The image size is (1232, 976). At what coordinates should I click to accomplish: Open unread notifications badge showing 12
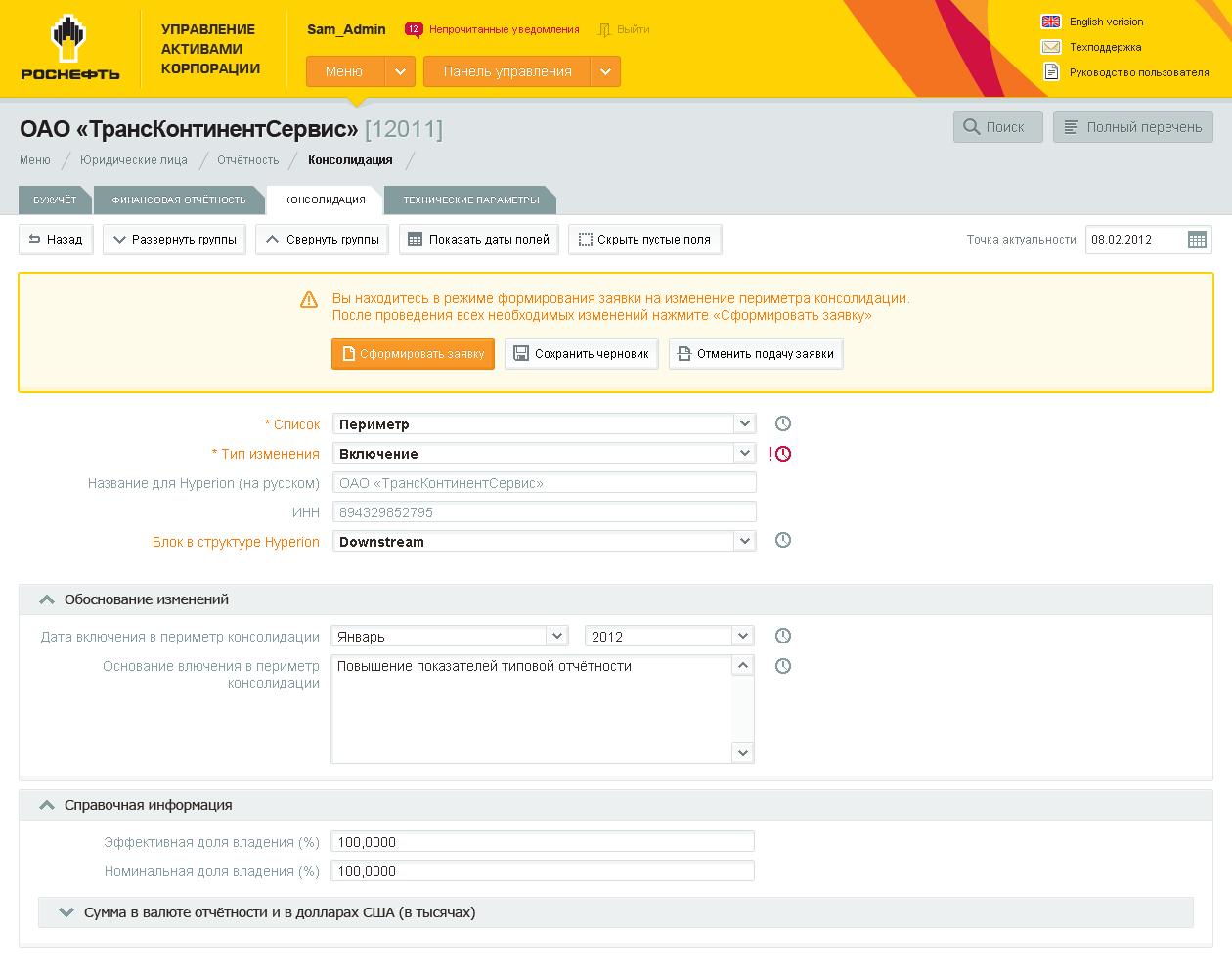(x=414, y=29)
